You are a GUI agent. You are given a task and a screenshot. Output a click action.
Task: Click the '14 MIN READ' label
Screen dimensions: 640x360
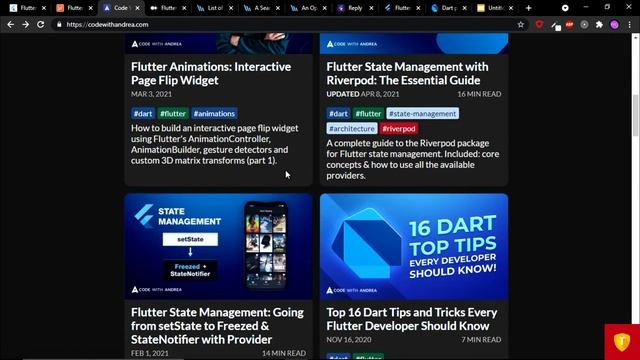click(284, 353)
